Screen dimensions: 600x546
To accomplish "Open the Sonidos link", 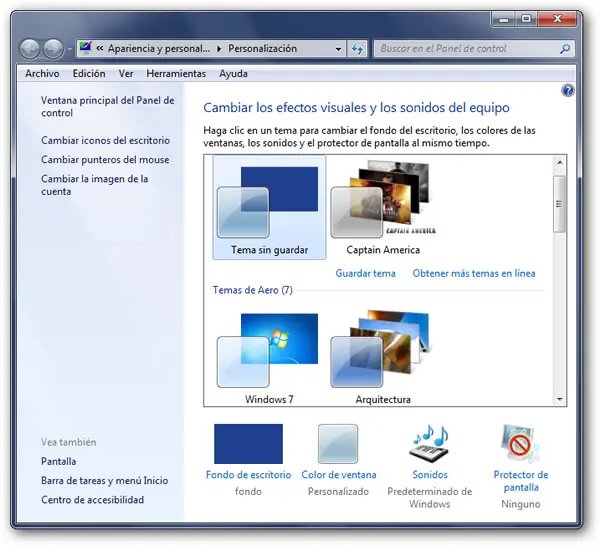I will [x=430, y=475].
